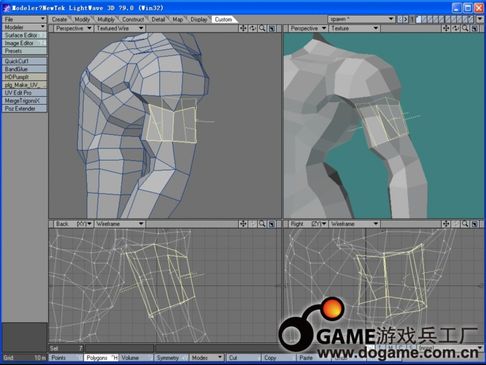Viewport: 486px width, 365px height.
Task: Click zoom magnifier in the Back viewport
Action: click(x=262, y=224)
